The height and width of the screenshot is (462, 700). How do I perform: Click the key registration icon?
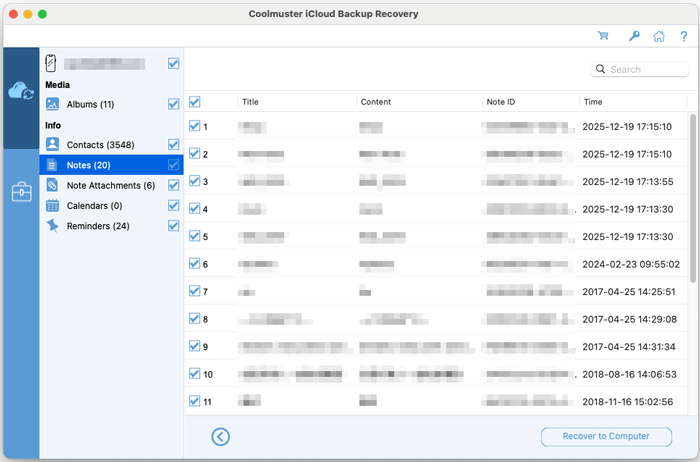pyautogui.click(x=634, y=36)
